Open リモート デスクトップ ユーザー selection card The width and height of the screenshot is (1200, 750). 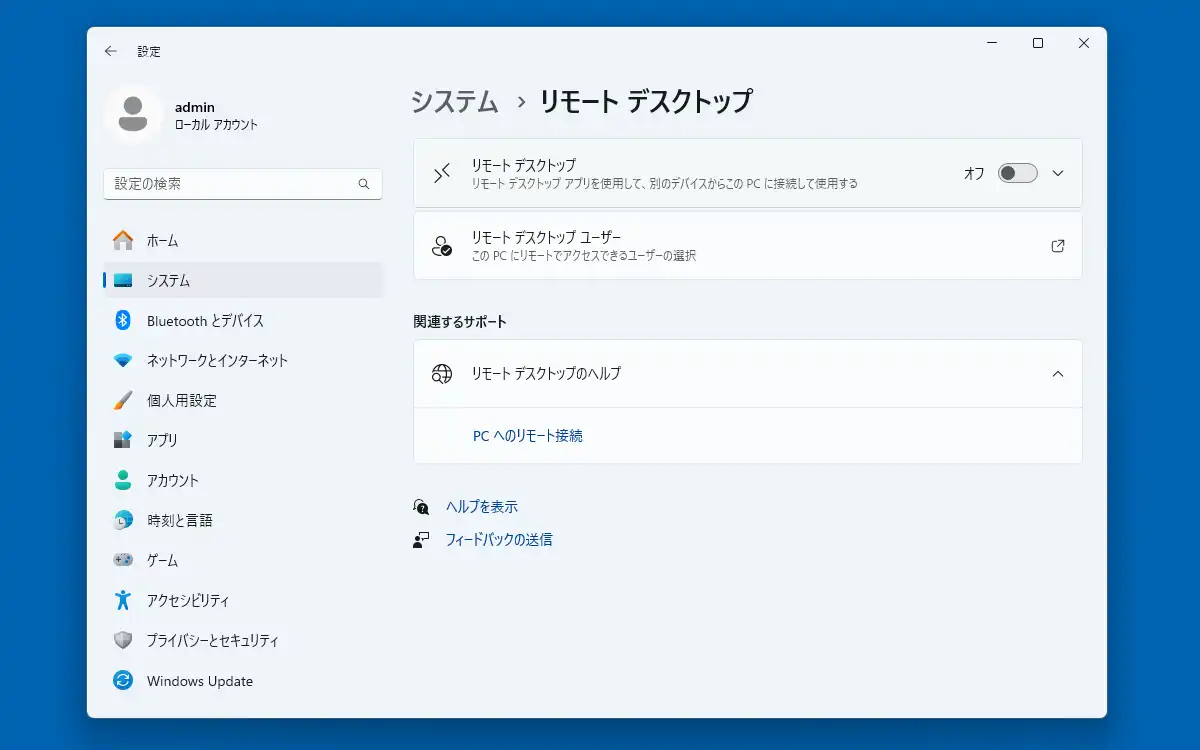pyautogui.click(x=748, y=246)
